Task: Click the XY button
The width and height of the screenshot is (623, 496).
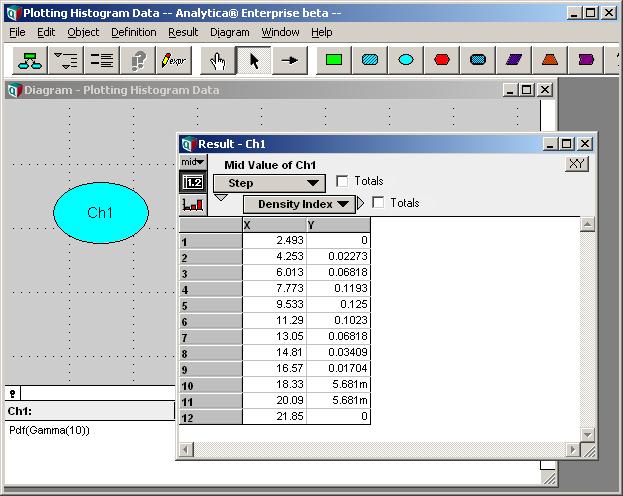Action: pyautogui.click(x=577, y=164)
